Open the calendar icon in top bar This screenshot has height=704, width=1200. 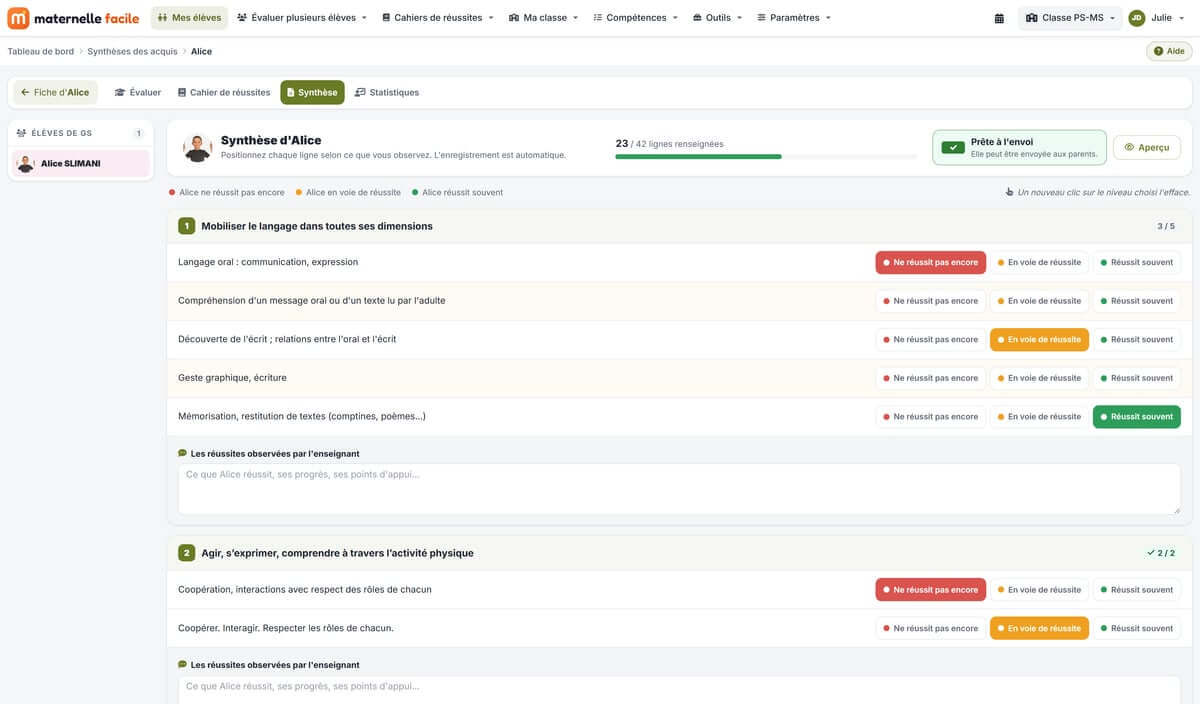(x=999, y=18)
